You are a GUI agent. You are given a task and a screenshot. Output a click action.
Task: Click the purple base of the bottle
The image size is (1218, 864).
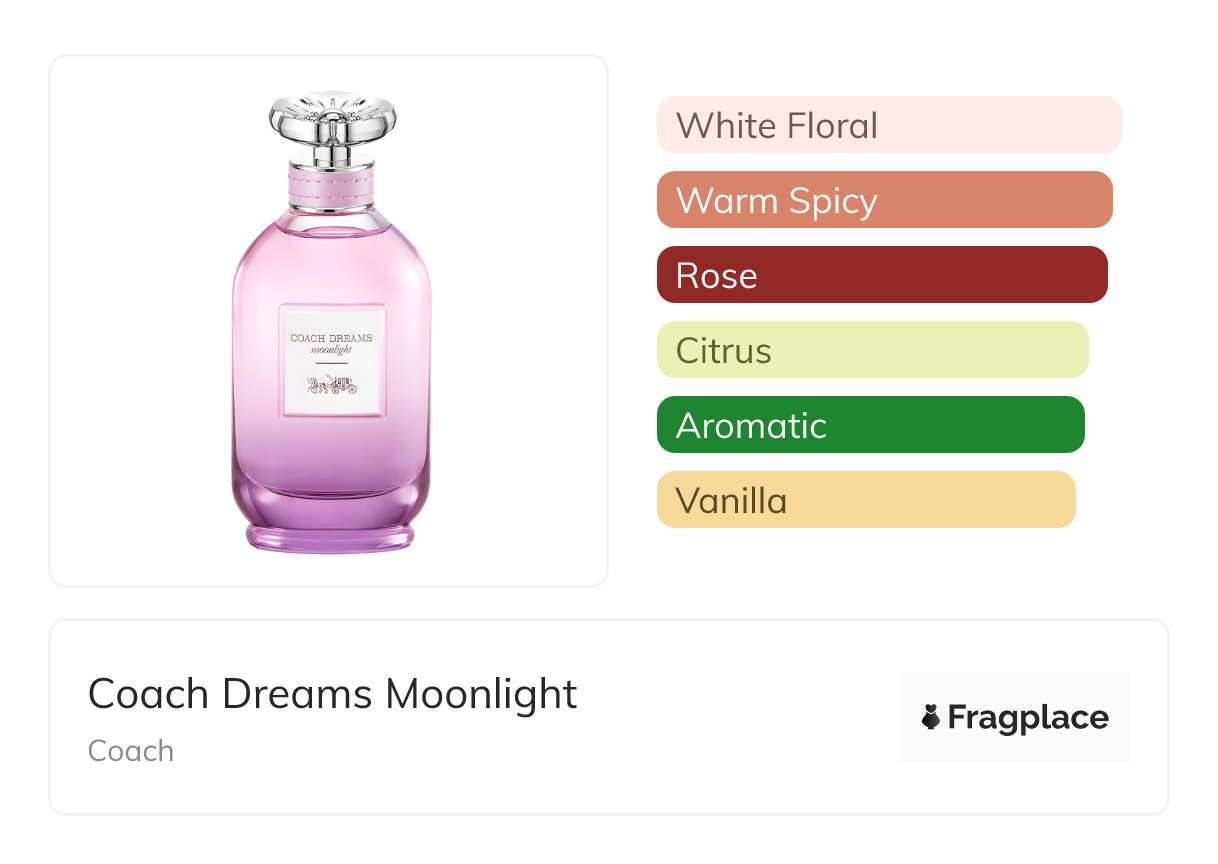pos(331,526)
